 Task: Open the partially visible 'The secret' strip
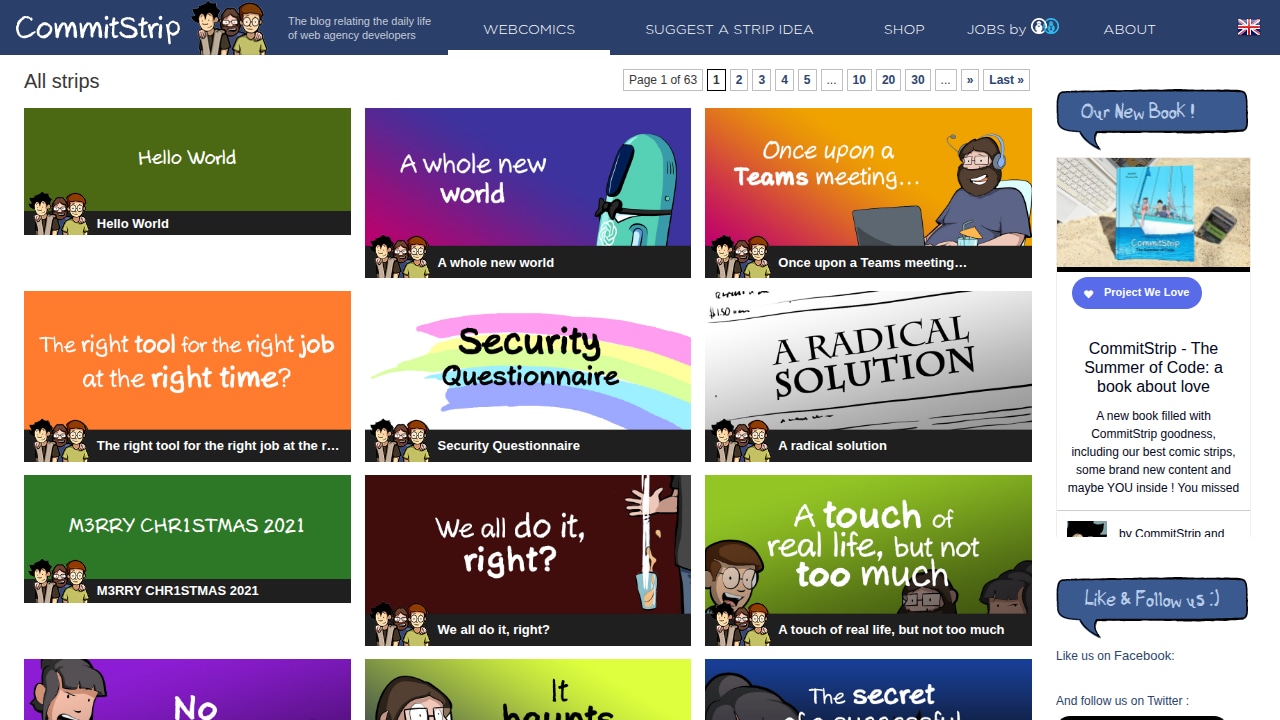pos(868,690)
